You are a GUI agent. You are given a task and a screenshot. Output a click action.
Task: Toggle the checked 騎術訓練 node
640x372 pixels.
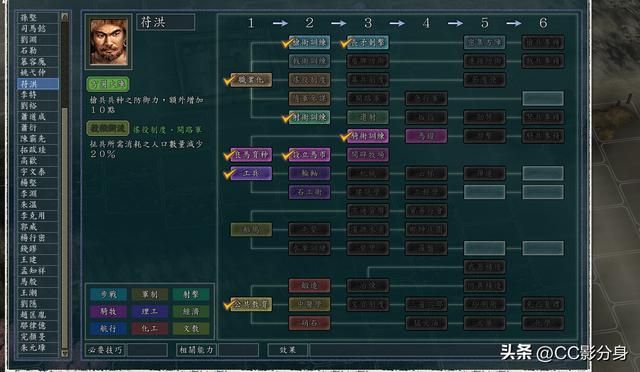click(368, 136)
